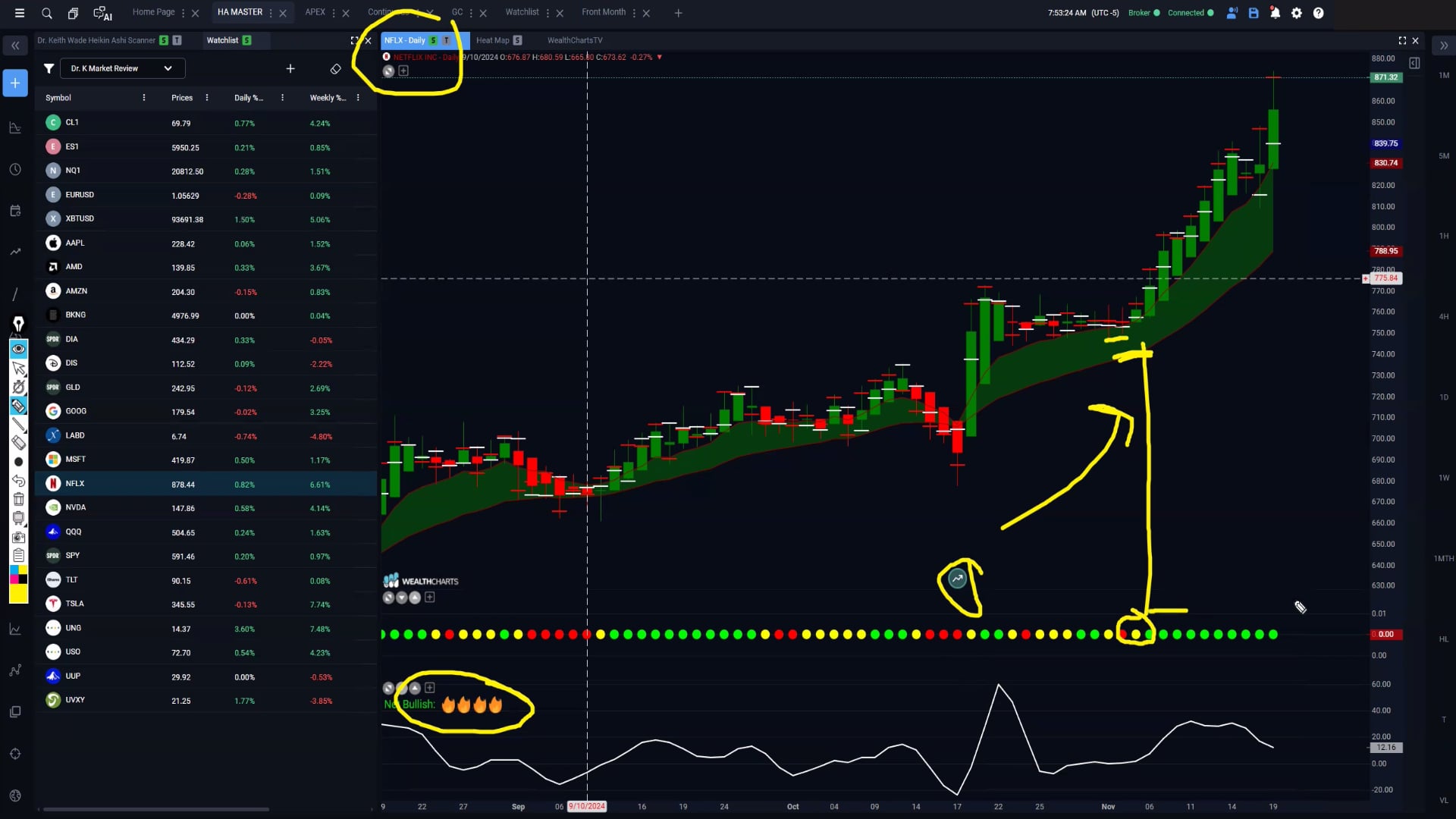Open the HA MASTER tab options dots
The height and width of the screenshot is (819, 1456).
click(271, 13)
